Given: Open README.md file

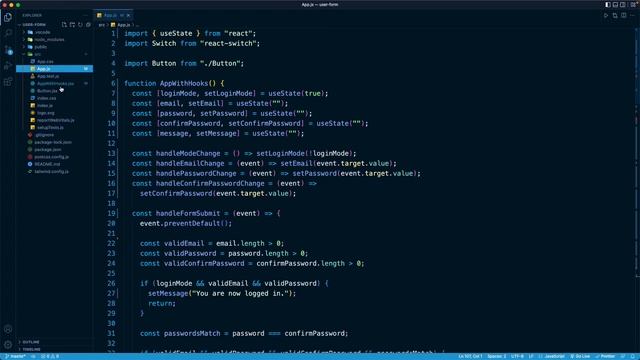Looking at the screenshot, I should 54,164.
